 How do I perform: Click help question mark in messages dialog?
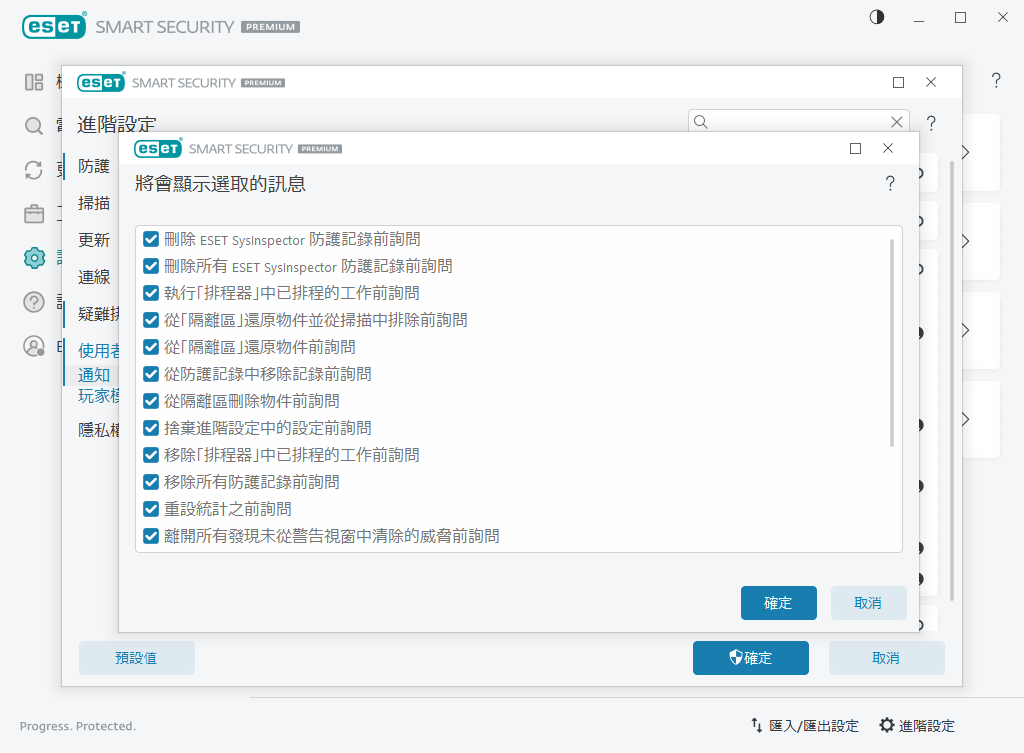tap(889, 184)
